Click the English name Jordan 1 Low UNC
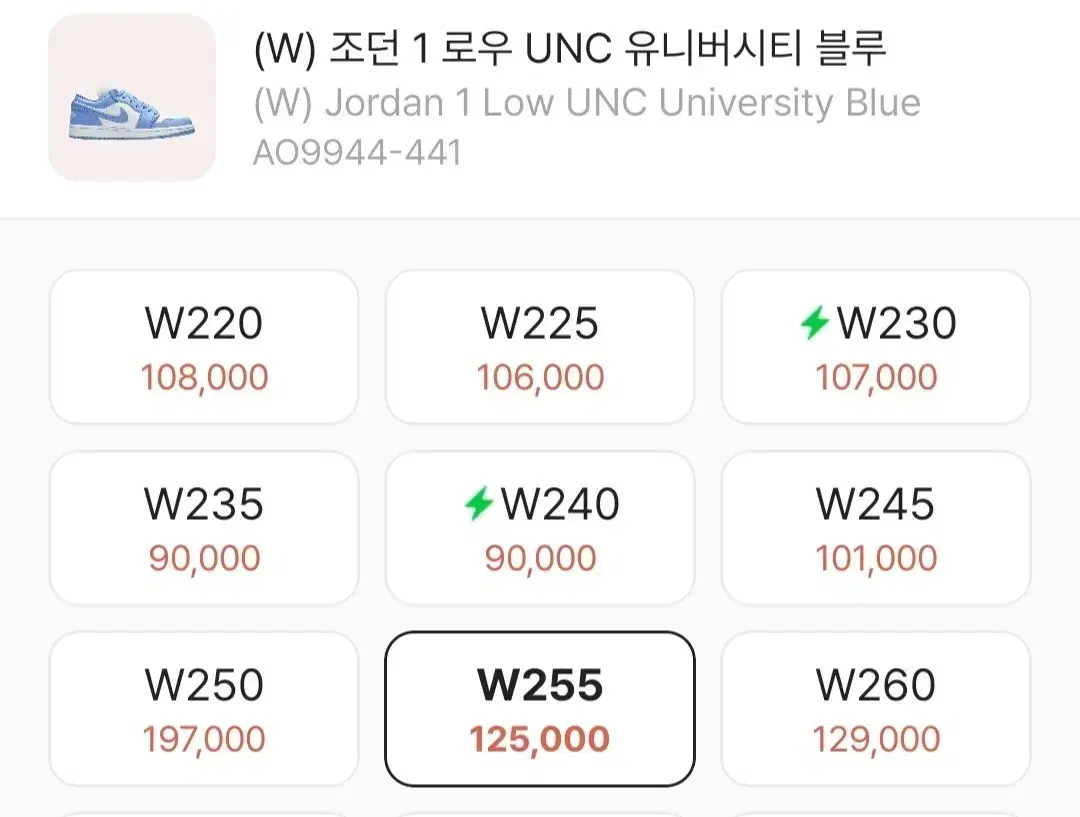This screenshot has width=1080, height=817. coord(586,103)
